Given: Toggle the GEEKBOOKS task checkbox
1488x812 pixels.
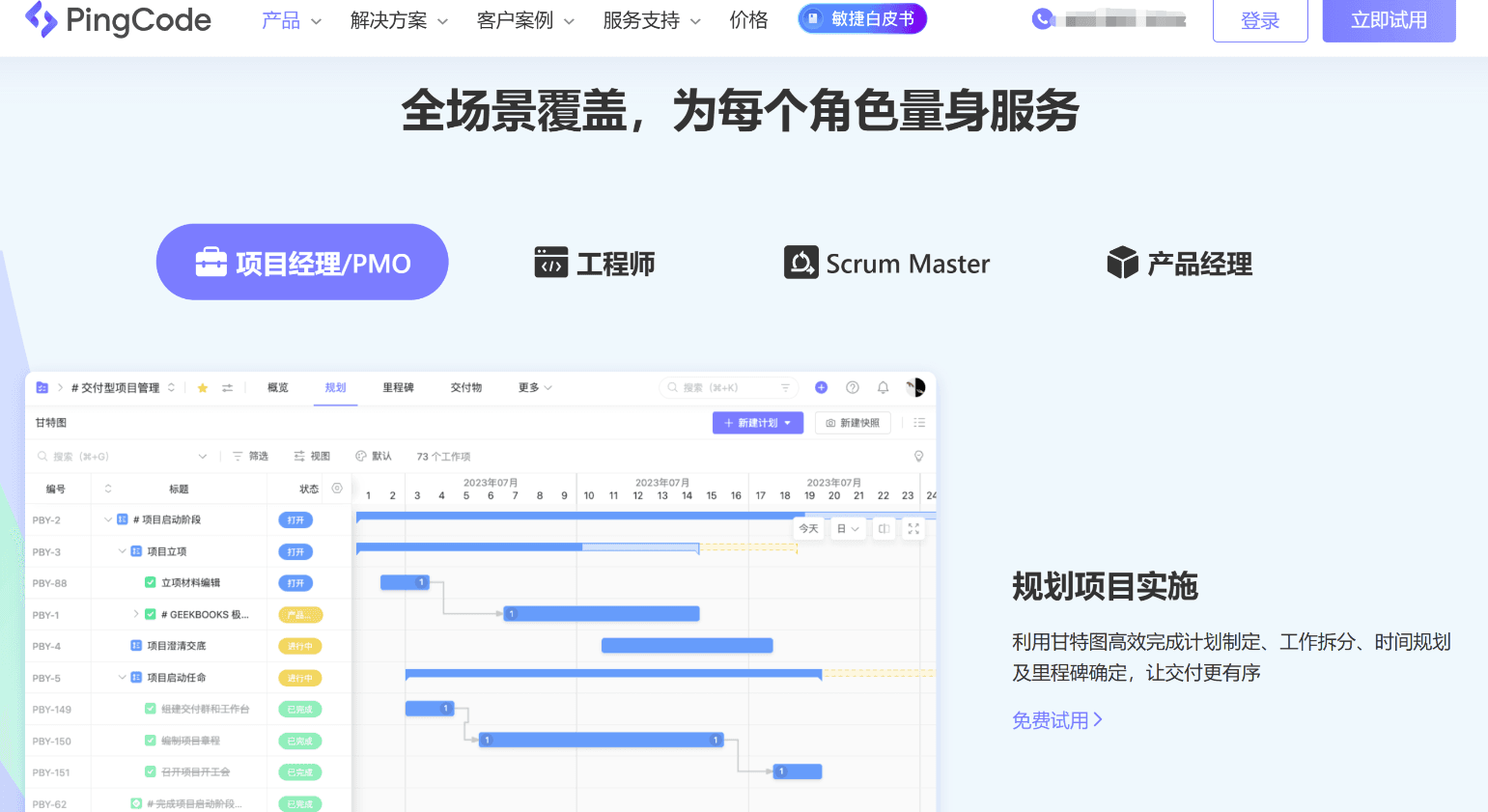Looking at the screenshot, I should point(151,614).
